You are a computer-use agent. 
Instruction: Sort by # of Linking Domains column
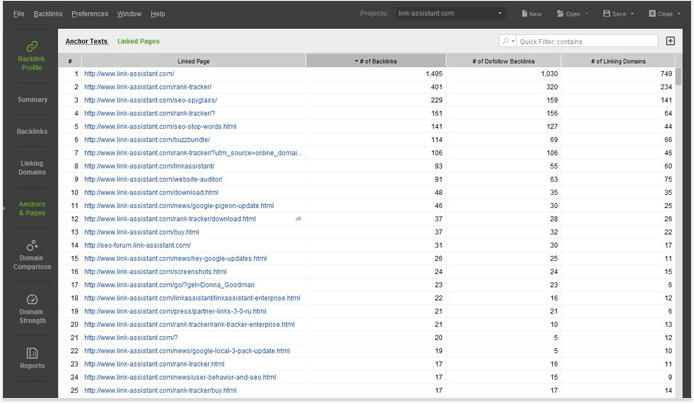tap(618, 61)
